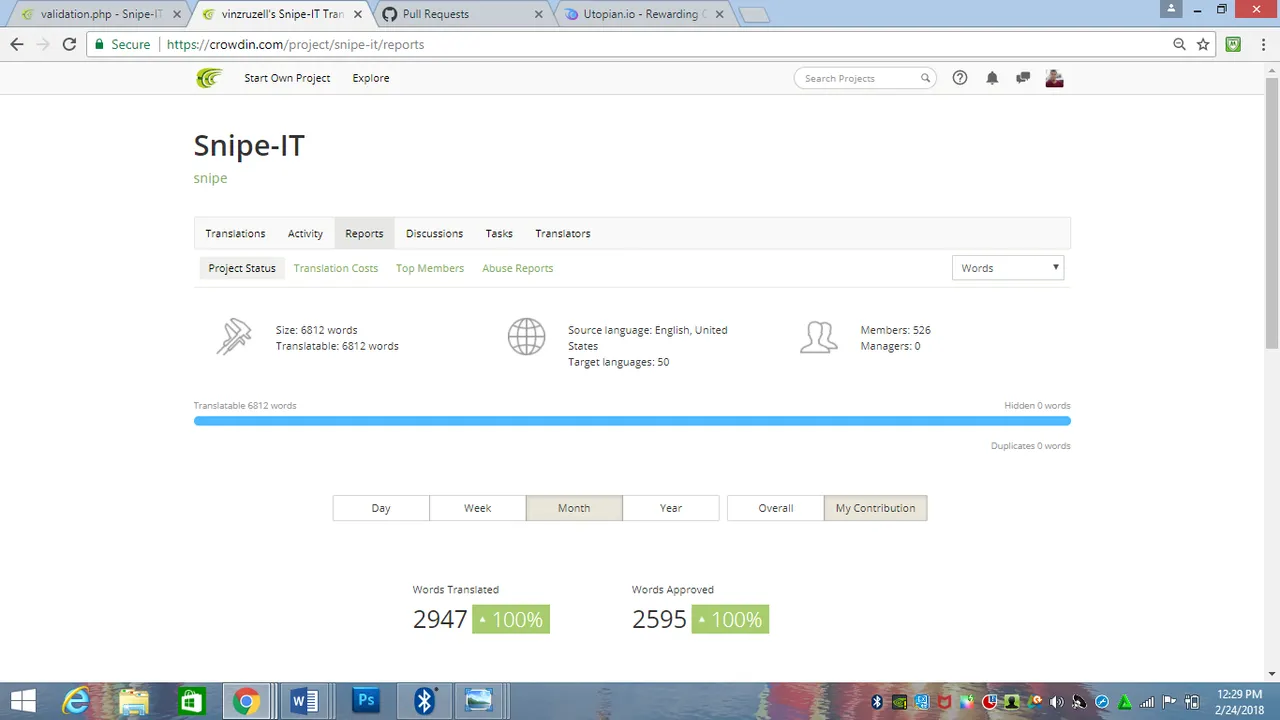Open the Discussions tab
This screenshot has height=720, width=1280.
pos(434,233)
